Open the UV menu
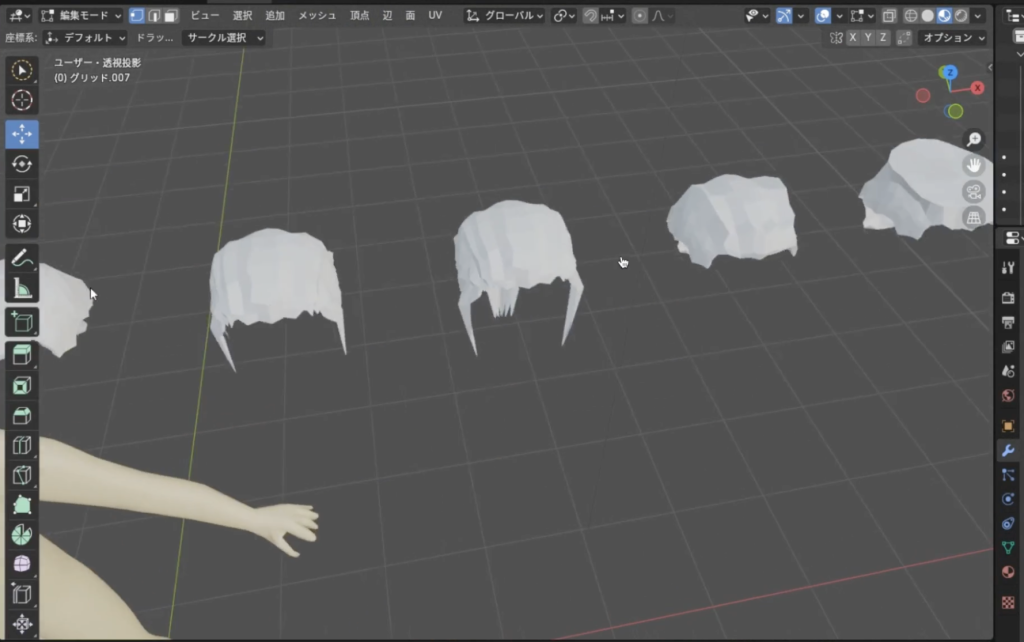 tap(435, 16)
